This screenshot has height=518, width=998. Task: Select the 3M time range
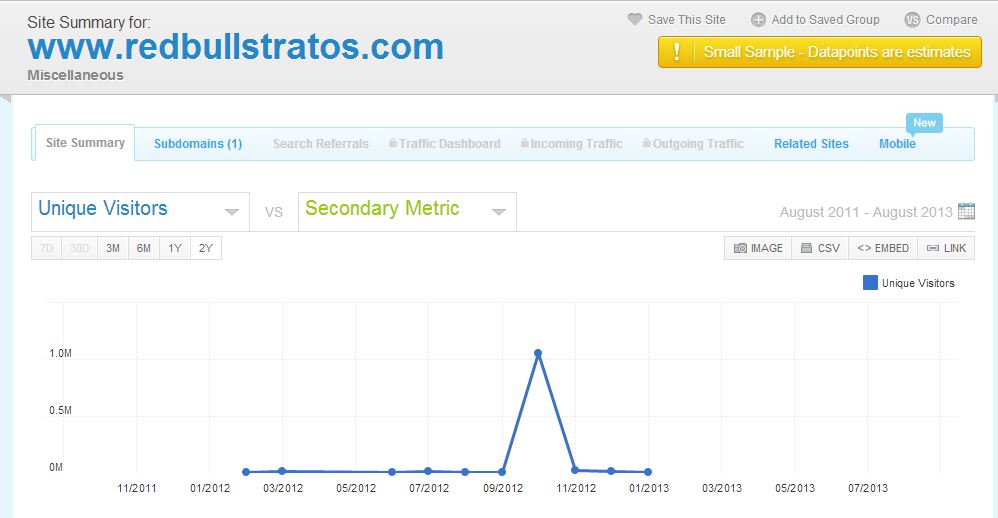[x=113, y=248]
